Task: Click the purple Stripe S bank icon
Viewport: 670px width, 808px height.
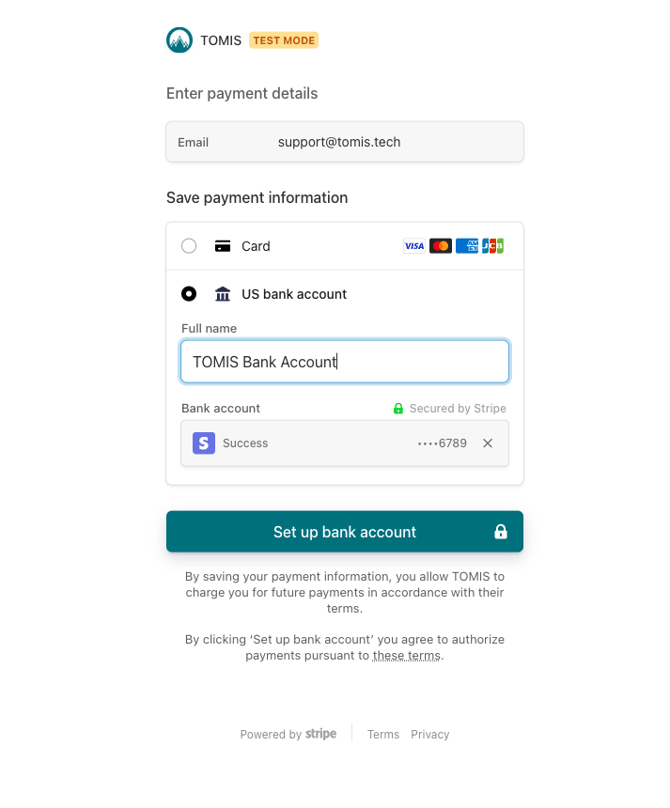Action: pos(204,443)
